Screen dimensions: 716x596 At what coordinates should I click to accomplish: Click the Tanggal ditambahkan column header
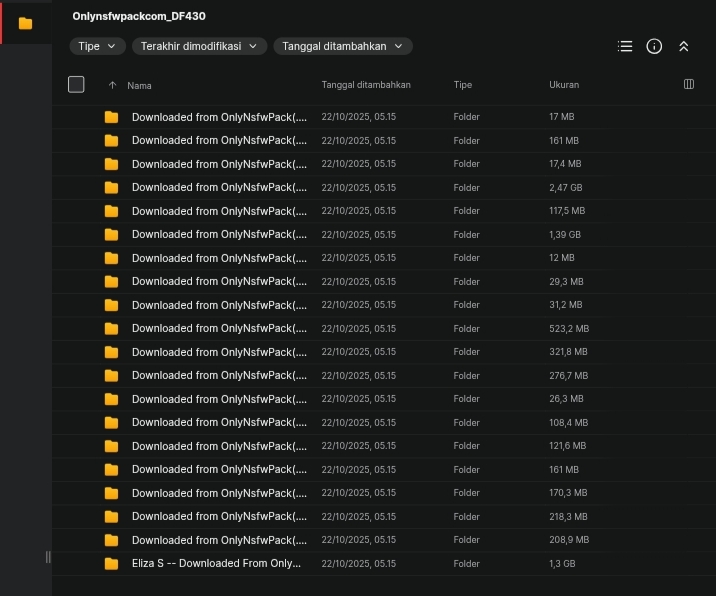click(366, 85)
